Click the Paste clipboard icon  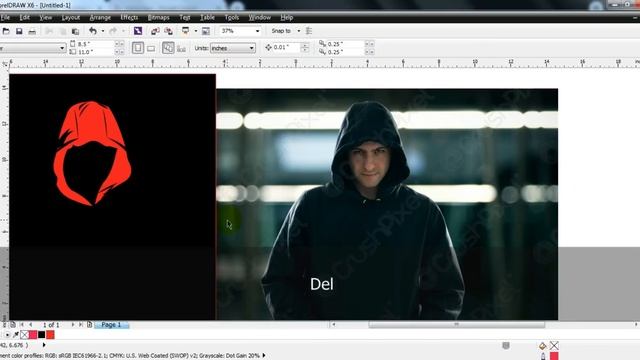tap(76, 31)
